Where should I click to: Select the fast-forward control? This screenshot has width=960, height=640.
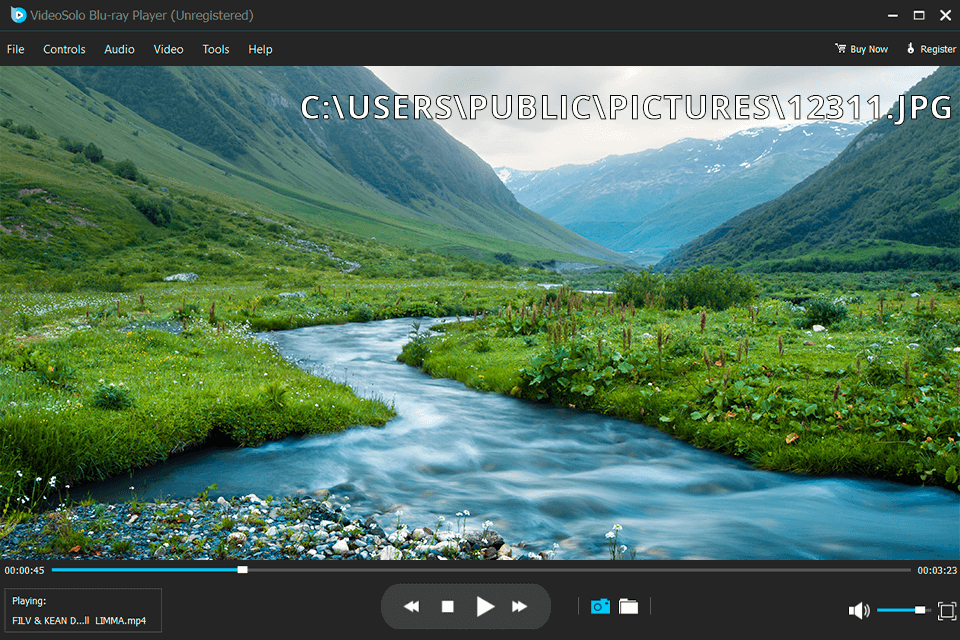click(x=519, y=605)
